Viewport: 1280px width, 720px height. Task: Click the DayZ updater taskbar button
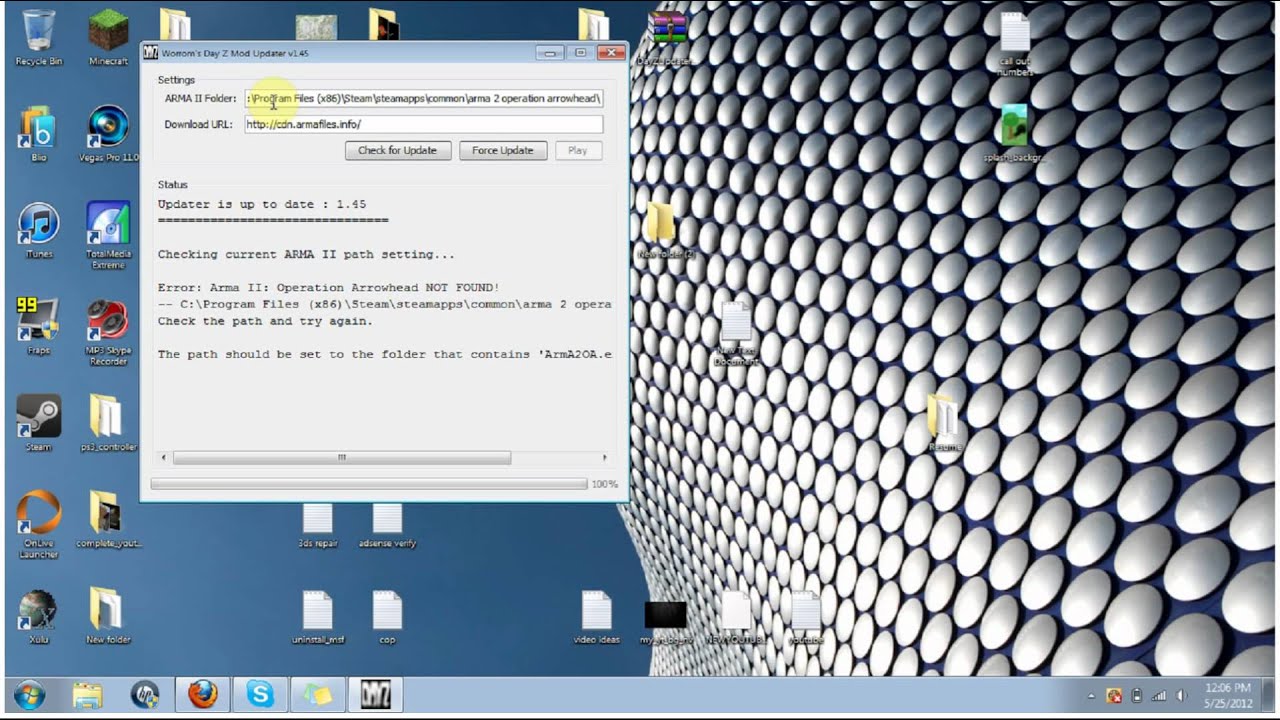click(376, 694)
